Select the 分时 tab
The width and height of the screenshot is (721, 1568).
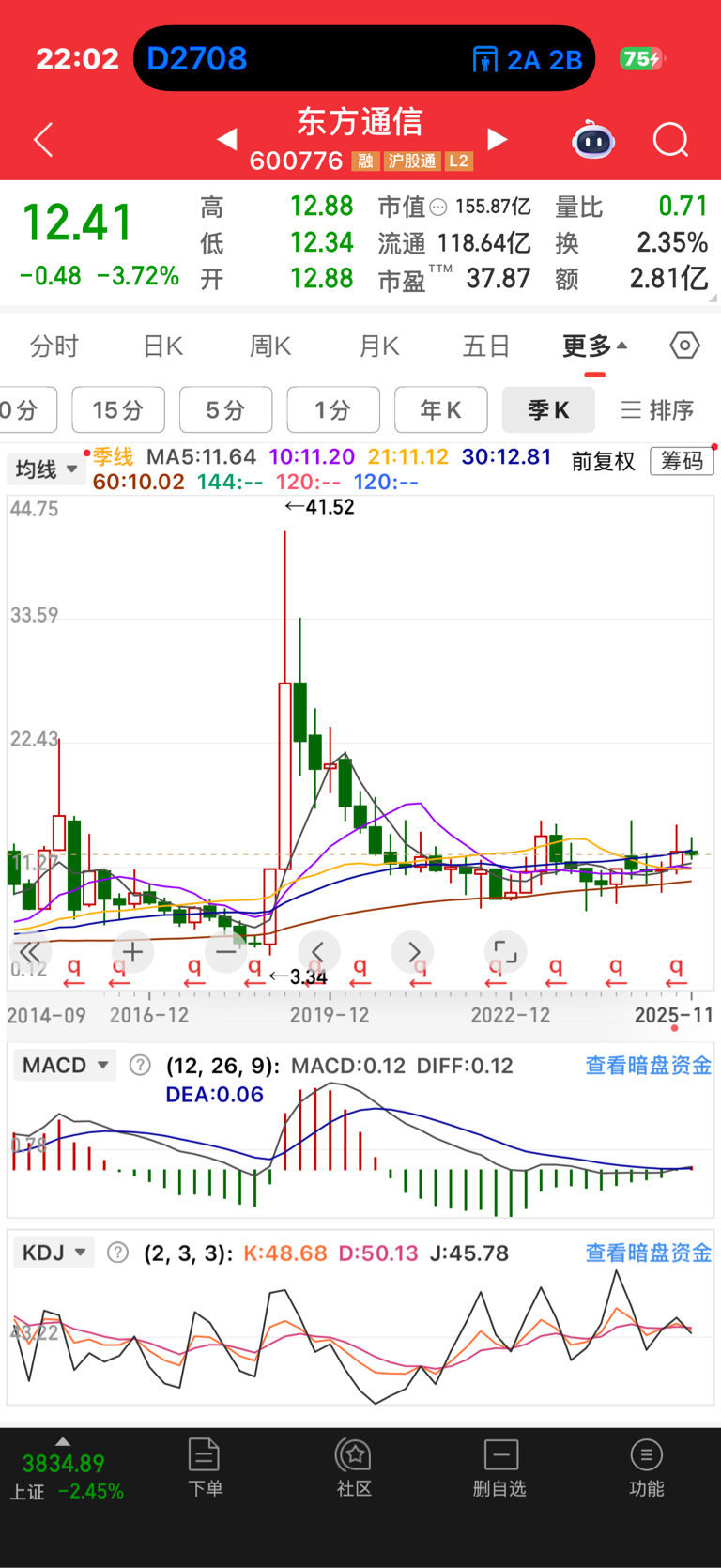click(54, 346)
